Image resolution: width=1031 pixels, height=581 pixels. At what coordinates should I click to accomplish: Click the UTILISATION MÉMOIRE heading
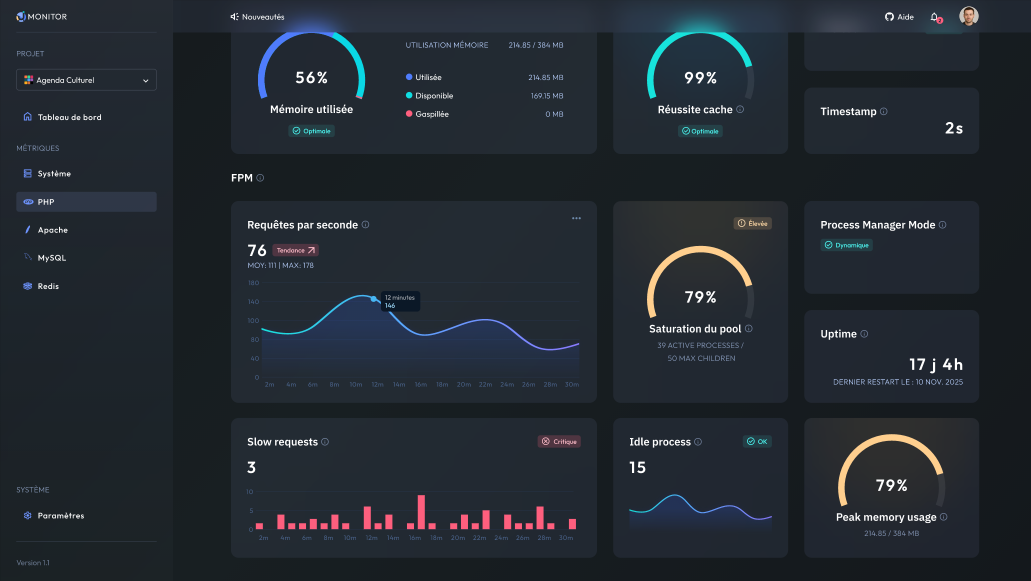(x=446, y=45)
